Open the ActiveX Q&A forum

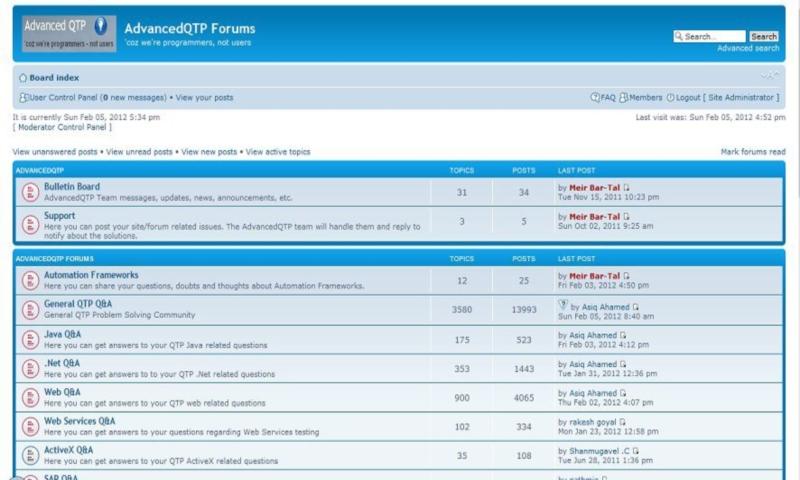pyautogui.click(x=68, y=450)
